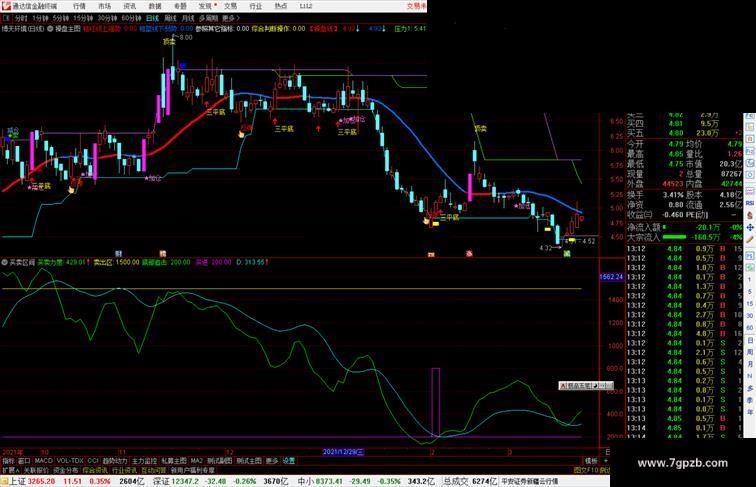This screenshot has width=756, height=487.
Task: Click the 净流入额 row
Action: 685,227
